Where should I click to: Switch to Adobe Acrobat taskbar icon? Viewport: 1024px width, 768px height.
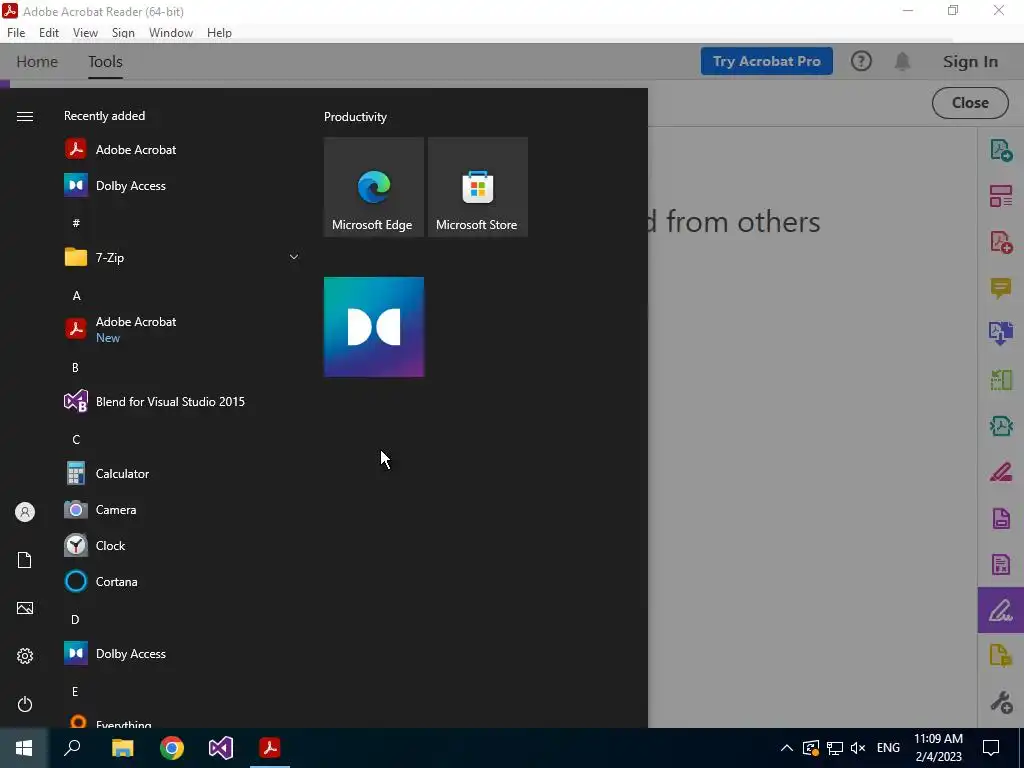point(270,748)
